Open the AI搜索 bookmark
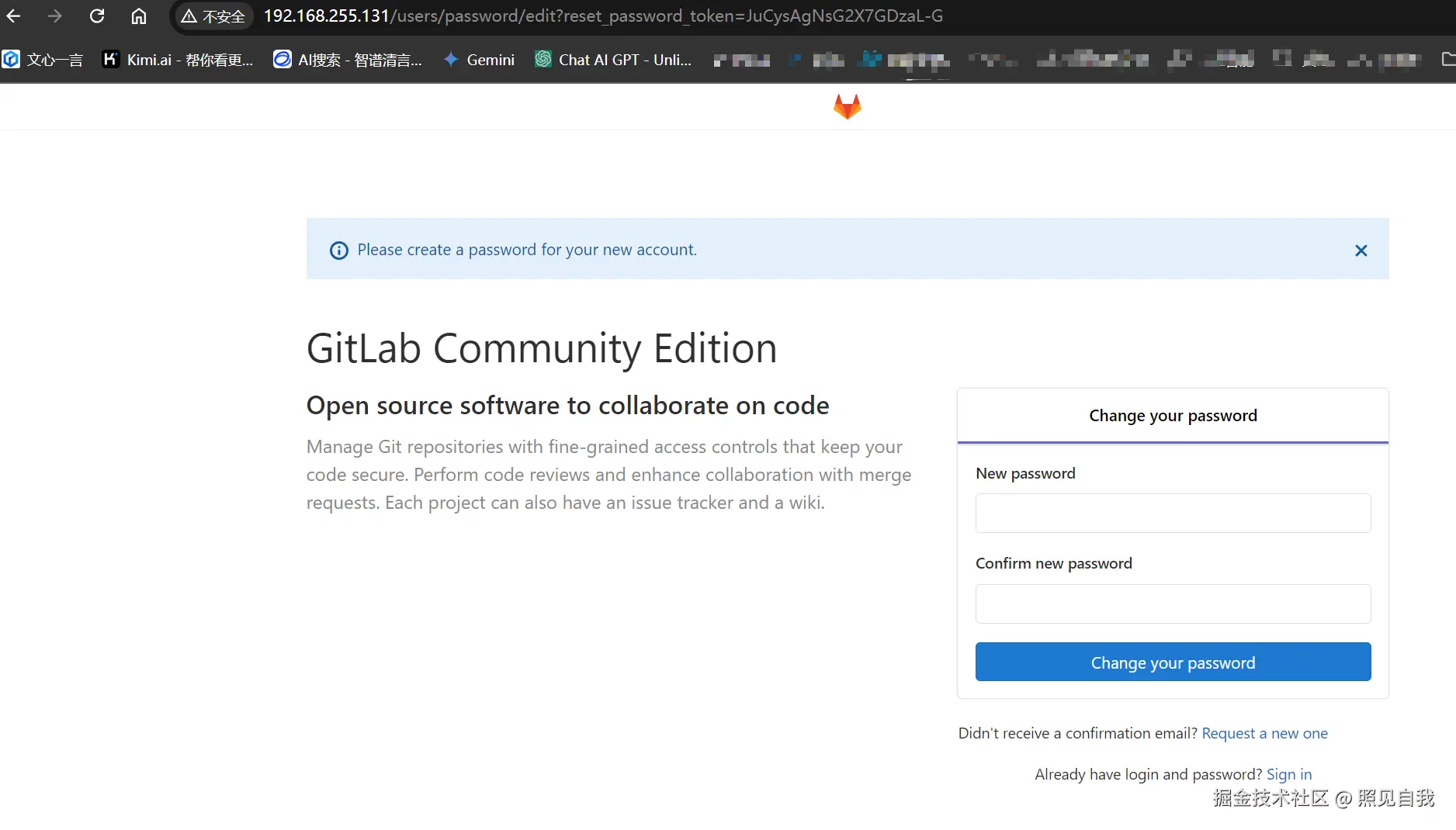The image size is (1456, 830). [348, 60]
